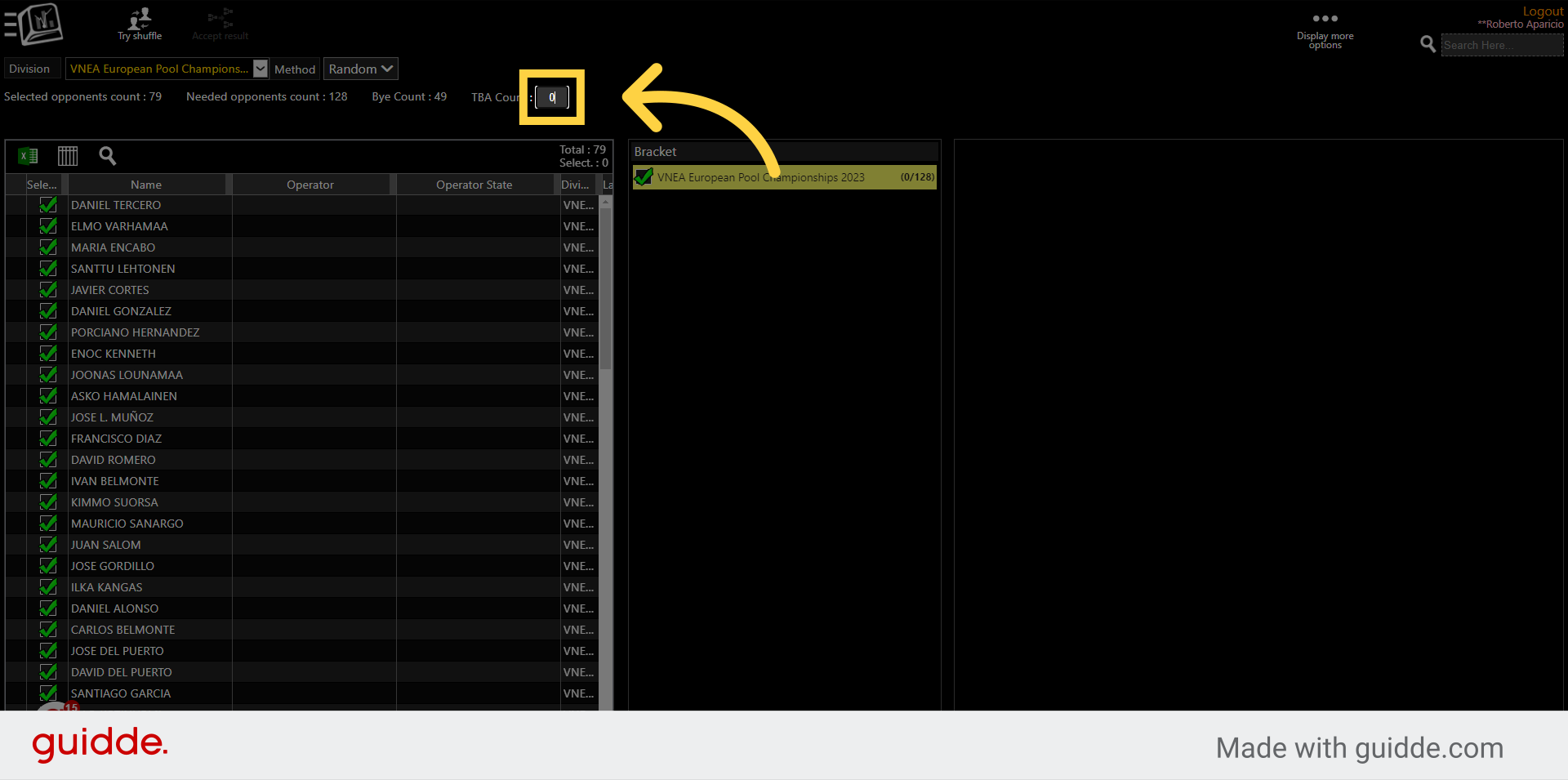1568x780 pixels.
Task: Open the Division dropdown VNEA European Pool
Action: (x=167, y=69)
